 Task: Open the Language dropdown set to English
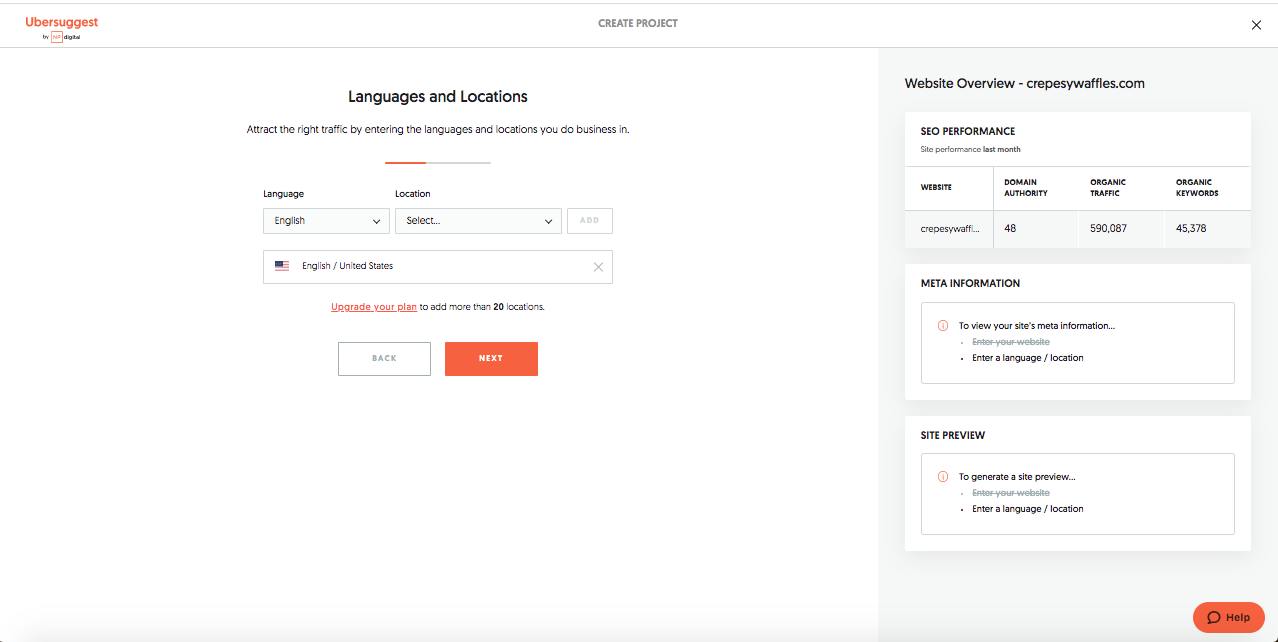pyautogui.click(x=326, y=221)
